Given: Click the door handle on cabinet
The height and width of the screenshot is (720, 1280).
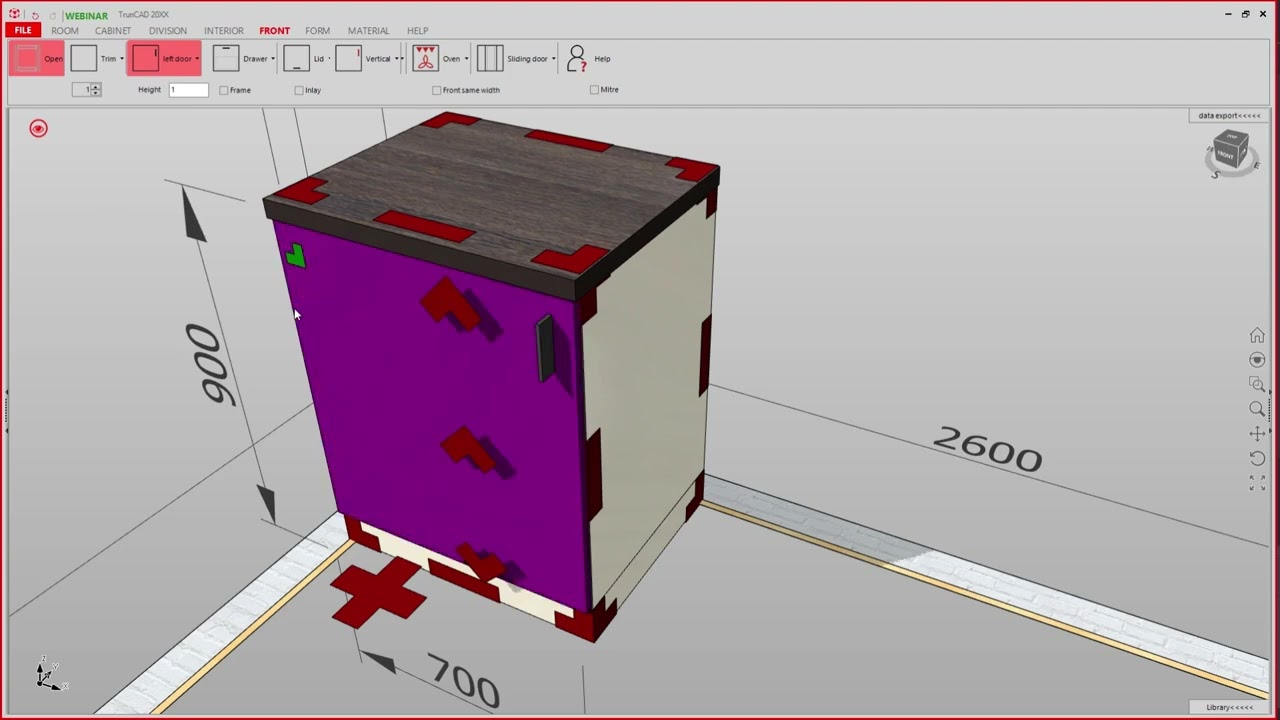Looking at the screenshot, I should point(545,348).
